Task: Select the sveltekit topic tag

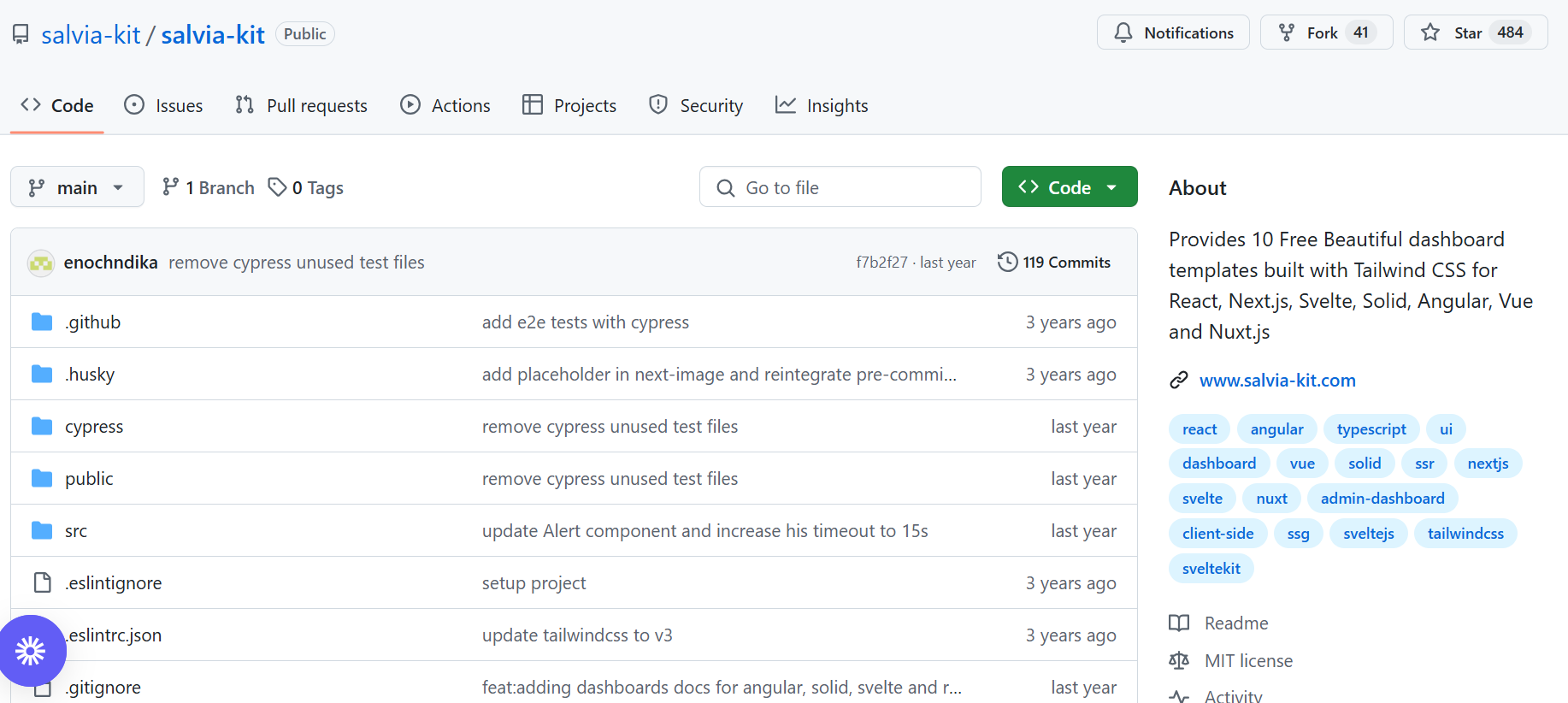Action: click(1211, 569)
